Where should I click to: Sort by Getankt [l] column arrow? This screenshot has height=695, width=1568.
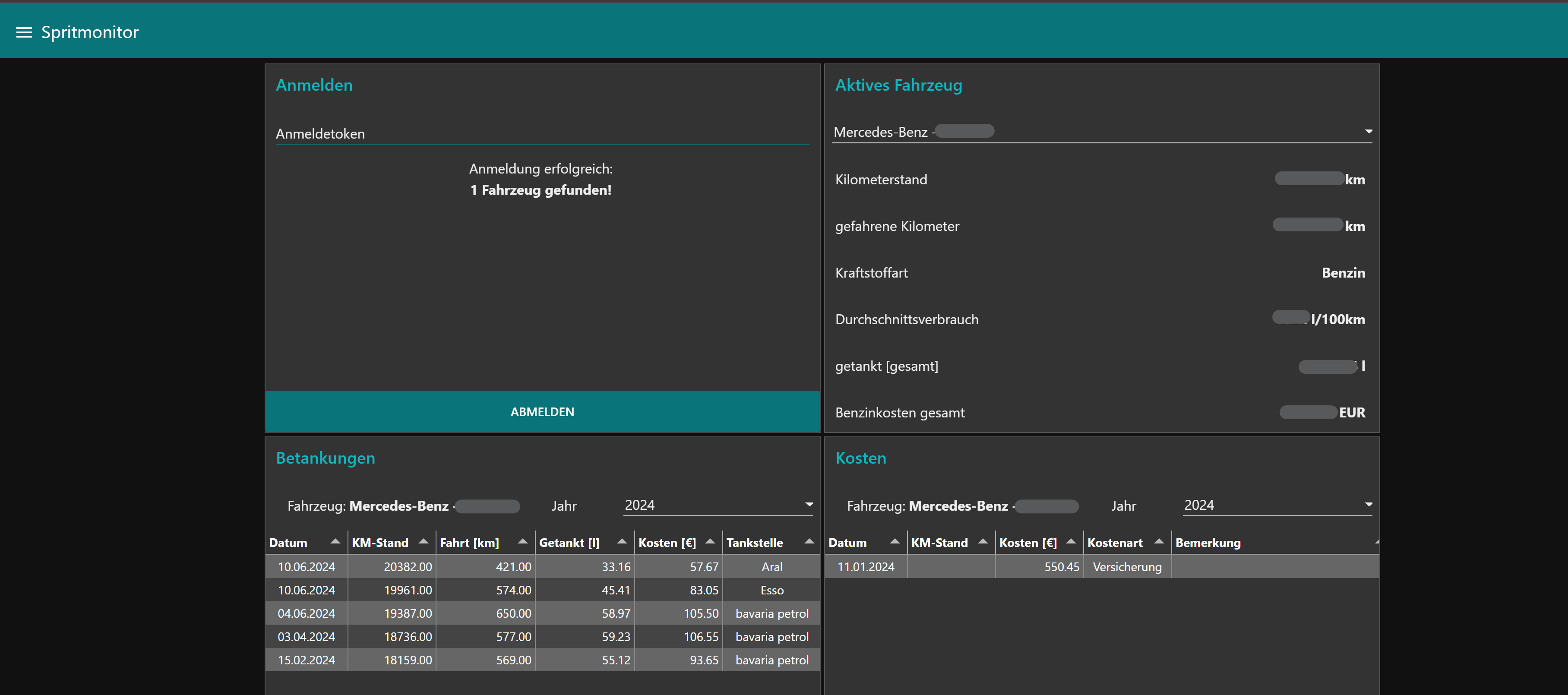point(622,541)
